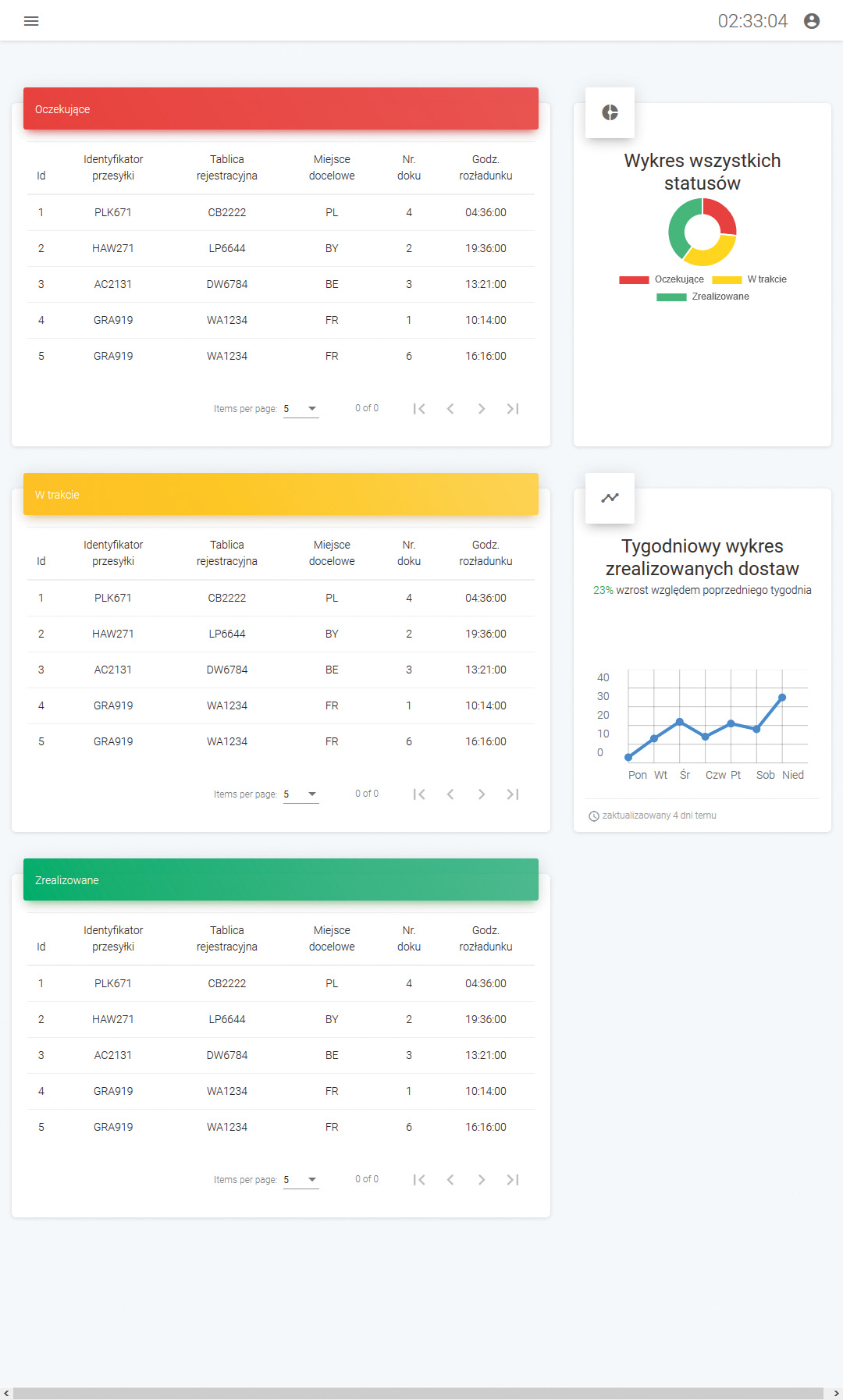
Task: Toggle Zrealizowane series in the chart legend
Action: click(702, 297)
